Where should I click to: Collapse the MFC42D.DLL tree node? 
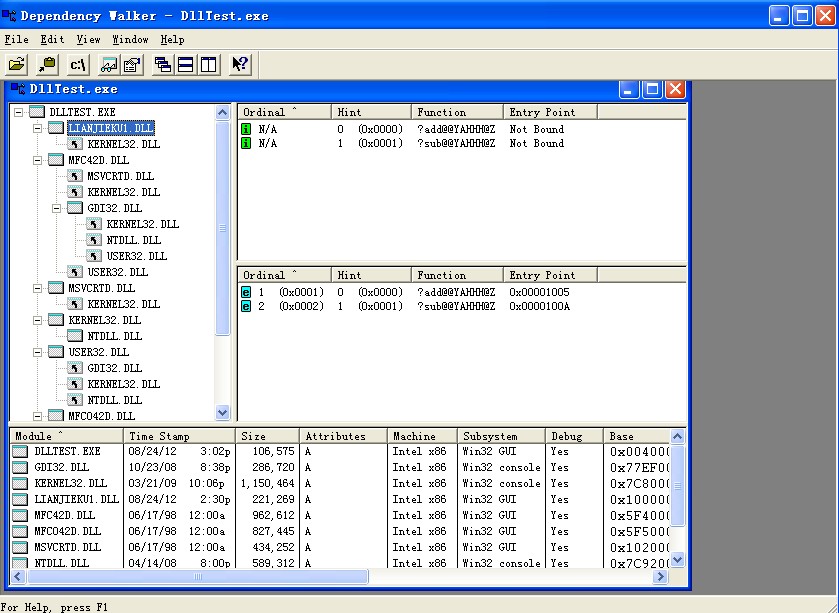coord(38,160)
